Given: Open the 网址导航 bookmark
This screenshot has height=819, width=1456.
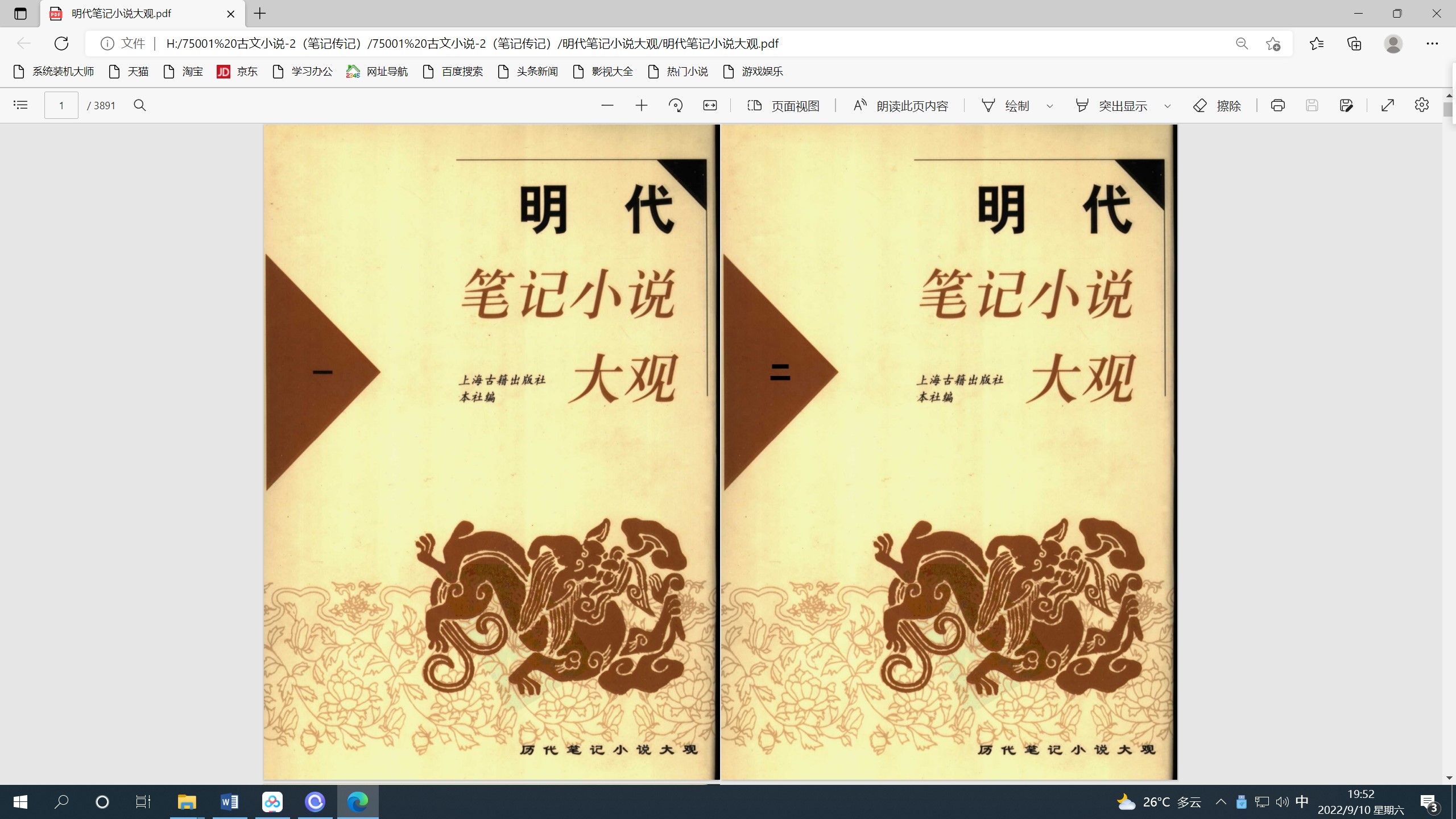Looking at the screenshot, I should click(x=378, y=72).
